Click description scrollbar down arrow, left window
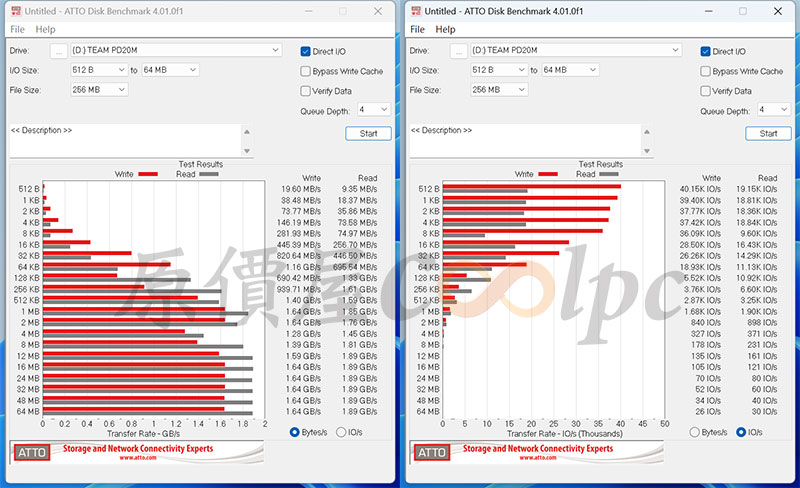Screen dimensions: 800x488 (x=247, y=151)
